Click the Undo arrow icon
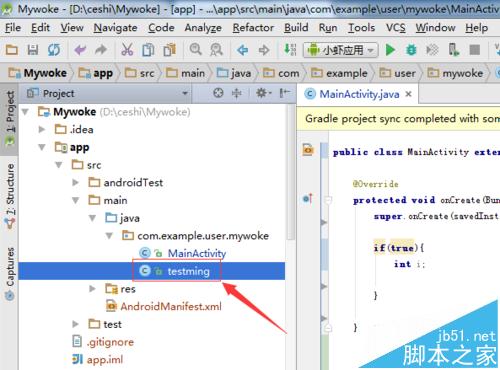Image resolution: width=500 pixels, height=370 pixels. point(80,50)
